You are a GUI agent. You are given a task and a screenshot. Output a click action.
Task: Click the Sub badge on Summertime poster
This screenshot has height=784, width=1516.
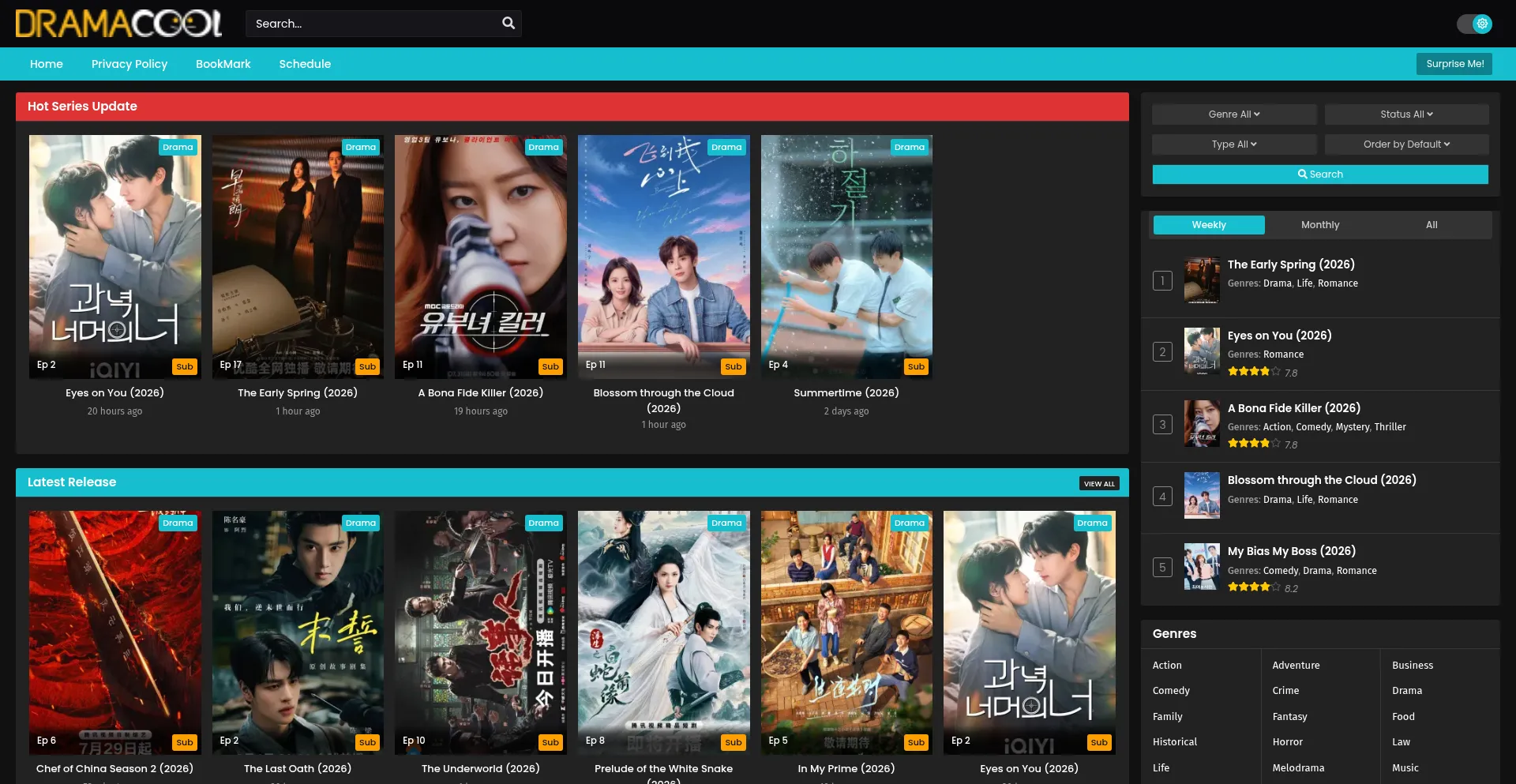pyautogui.click(x=916, y=366)
